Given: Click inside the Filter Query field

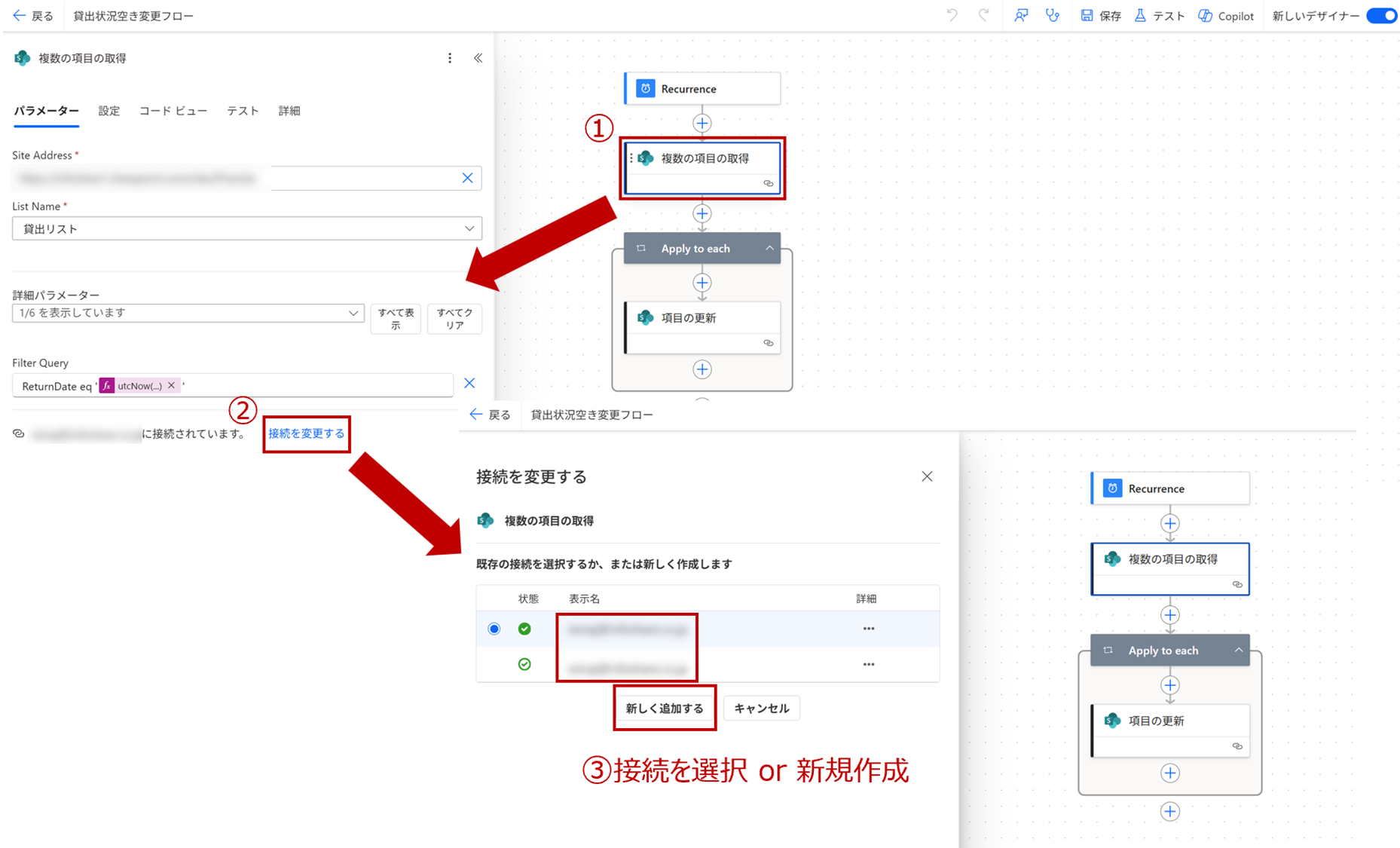Looking at the screenshot, I should 316,385.
